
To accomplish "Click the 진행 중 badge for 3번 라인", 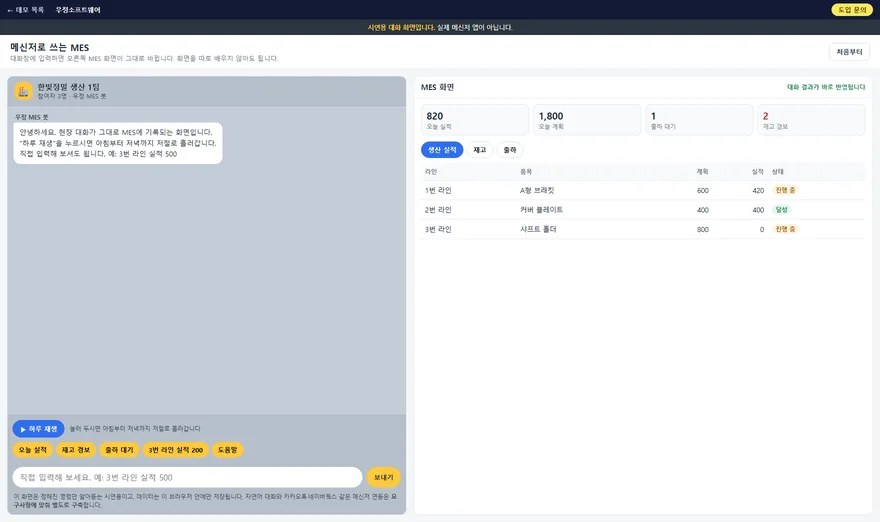I will (x=785, y=229).
